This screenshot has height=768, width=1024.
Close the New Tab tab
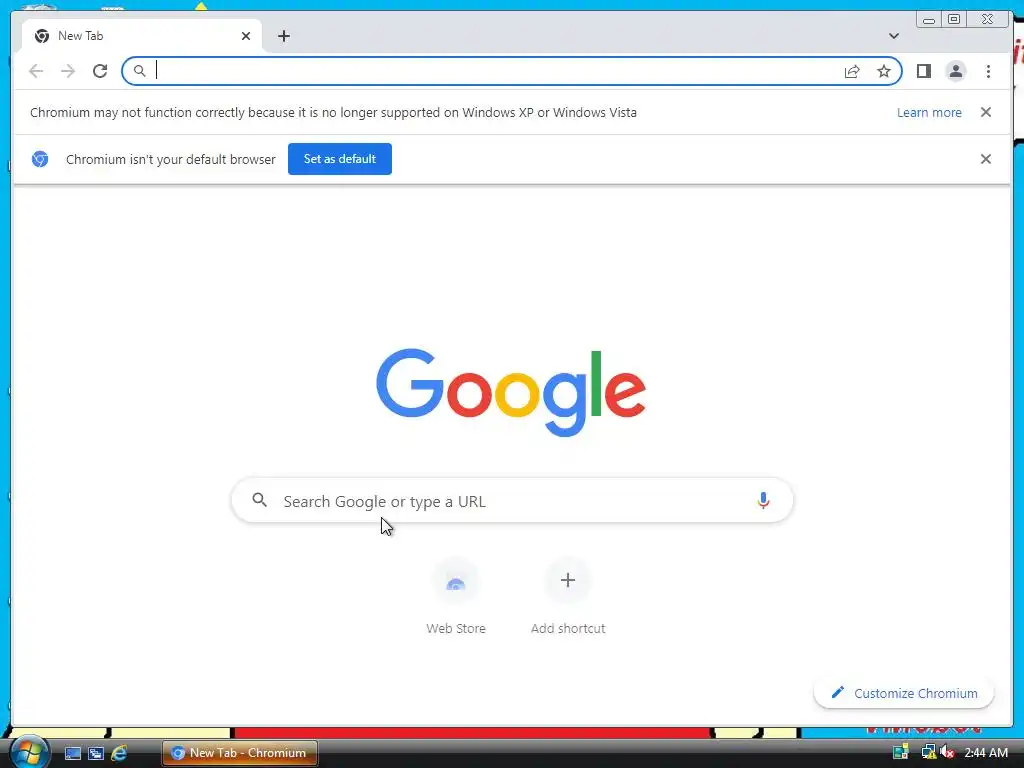point(246,36)
